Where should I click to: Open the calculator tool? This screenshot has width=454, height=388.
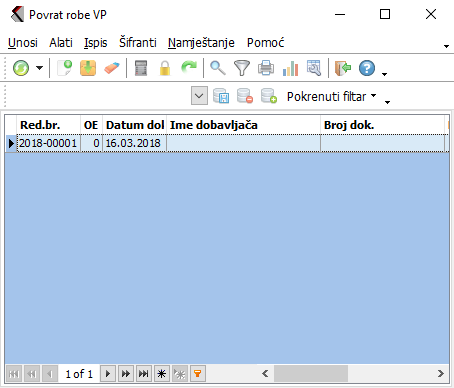tap(141, 68)
